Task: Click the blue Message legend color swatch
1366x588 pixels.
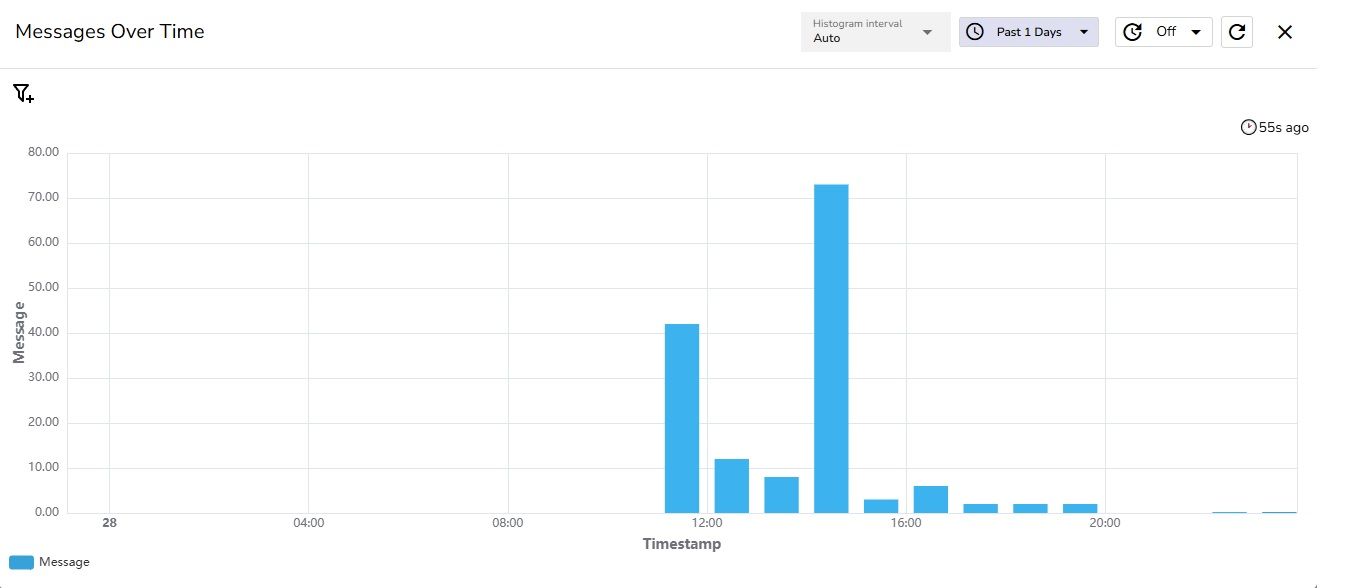Action: (22, 561)
